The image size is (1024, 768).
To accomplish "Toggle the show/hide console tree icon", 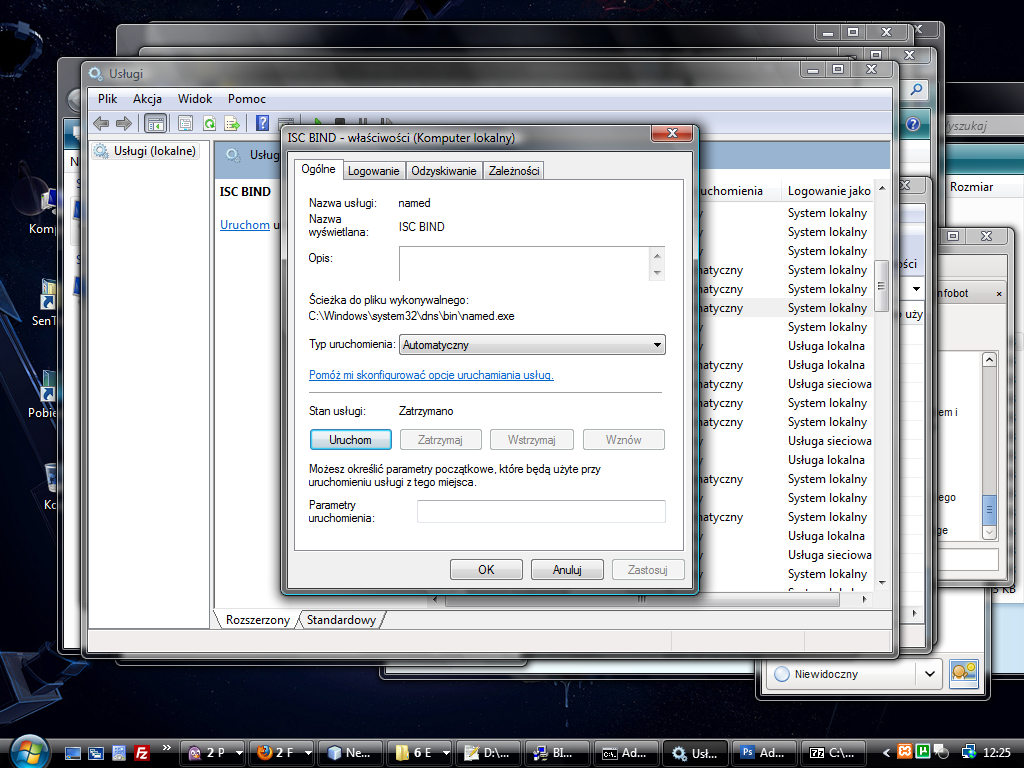I will click(x=155, y=123).
